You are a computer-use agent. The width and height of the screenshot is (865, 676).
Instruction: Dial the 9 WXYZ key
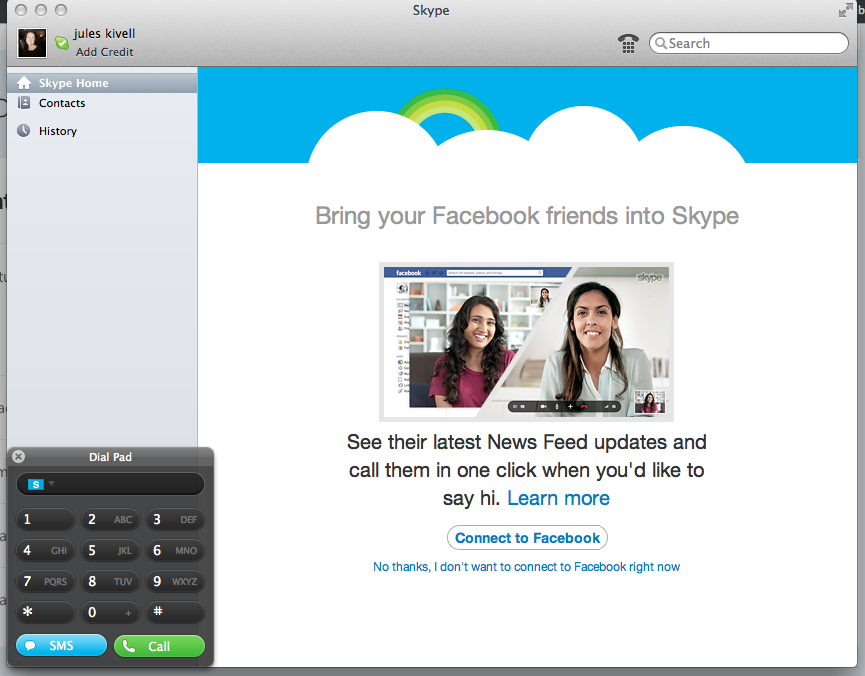[x=175, y=581]
